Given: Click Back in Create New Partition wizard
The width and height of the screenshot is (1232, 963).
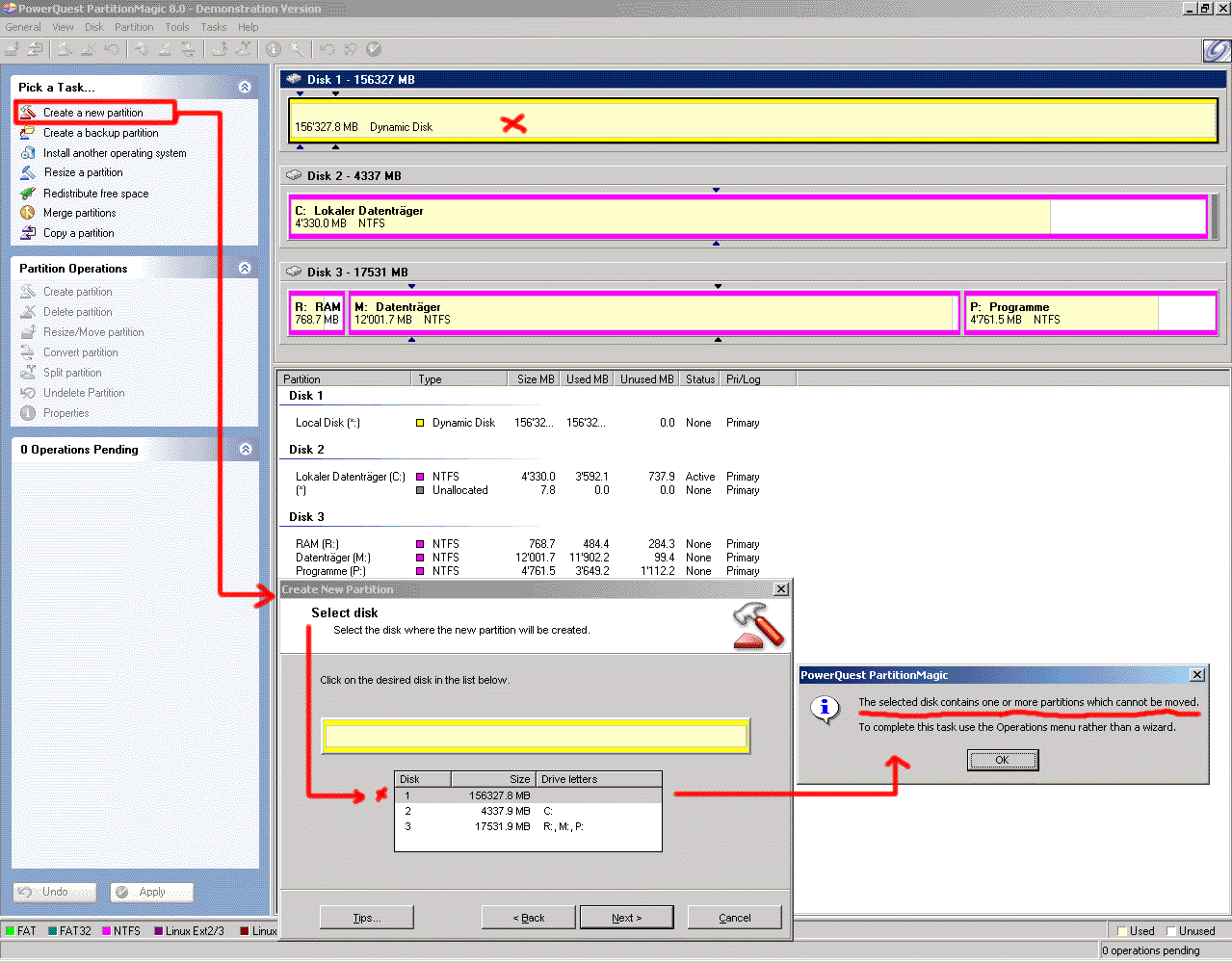Looking at the screenshot, I should [528, 918].
